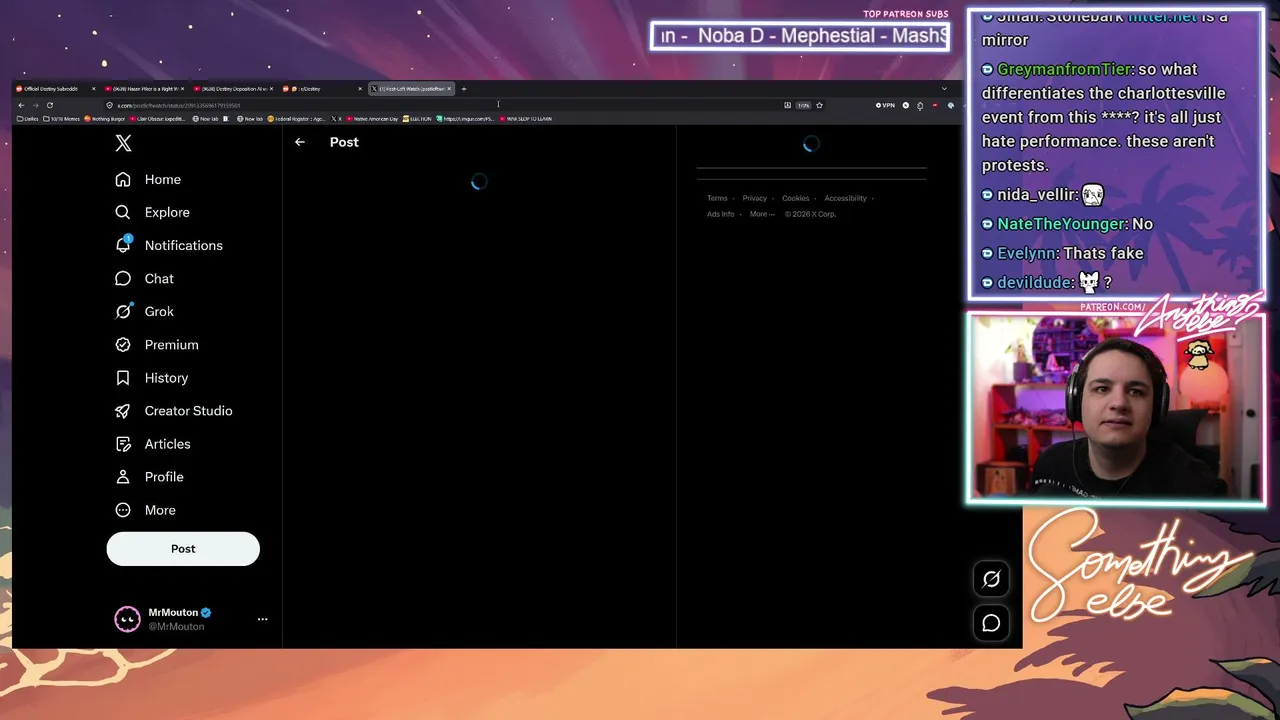Open the floating Grok button
Screen dimensions: 1280x720
pos(991,579)
